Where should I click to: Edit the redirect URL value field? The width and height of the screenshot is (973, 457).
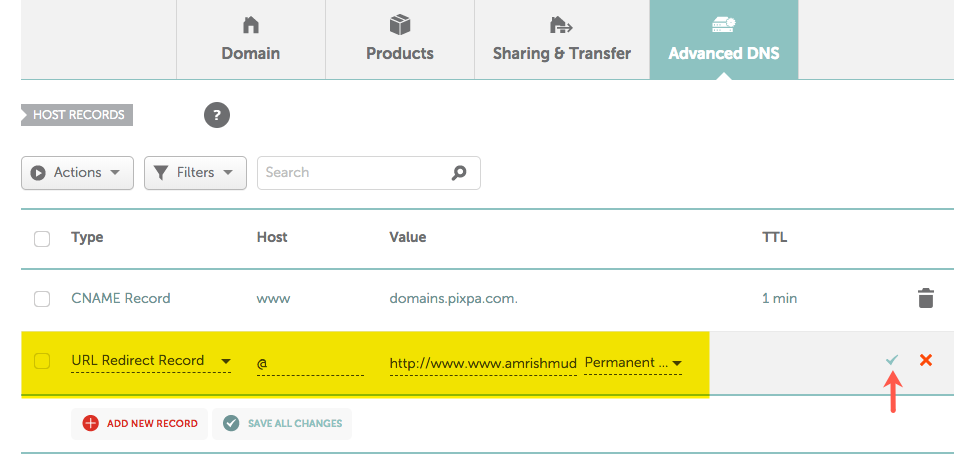[483, 363]
